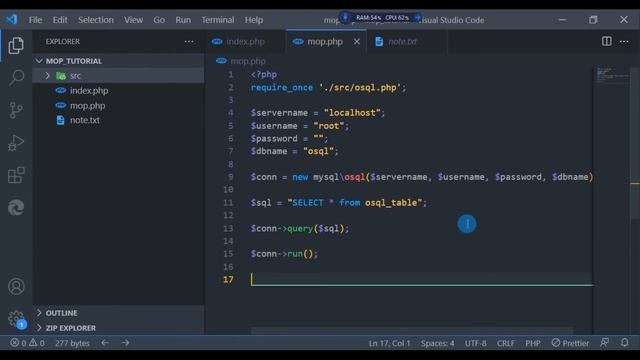Click the horizontal editor scrollbar
The height and width of the screenshot is (360, 640).
tap(412, 330)
